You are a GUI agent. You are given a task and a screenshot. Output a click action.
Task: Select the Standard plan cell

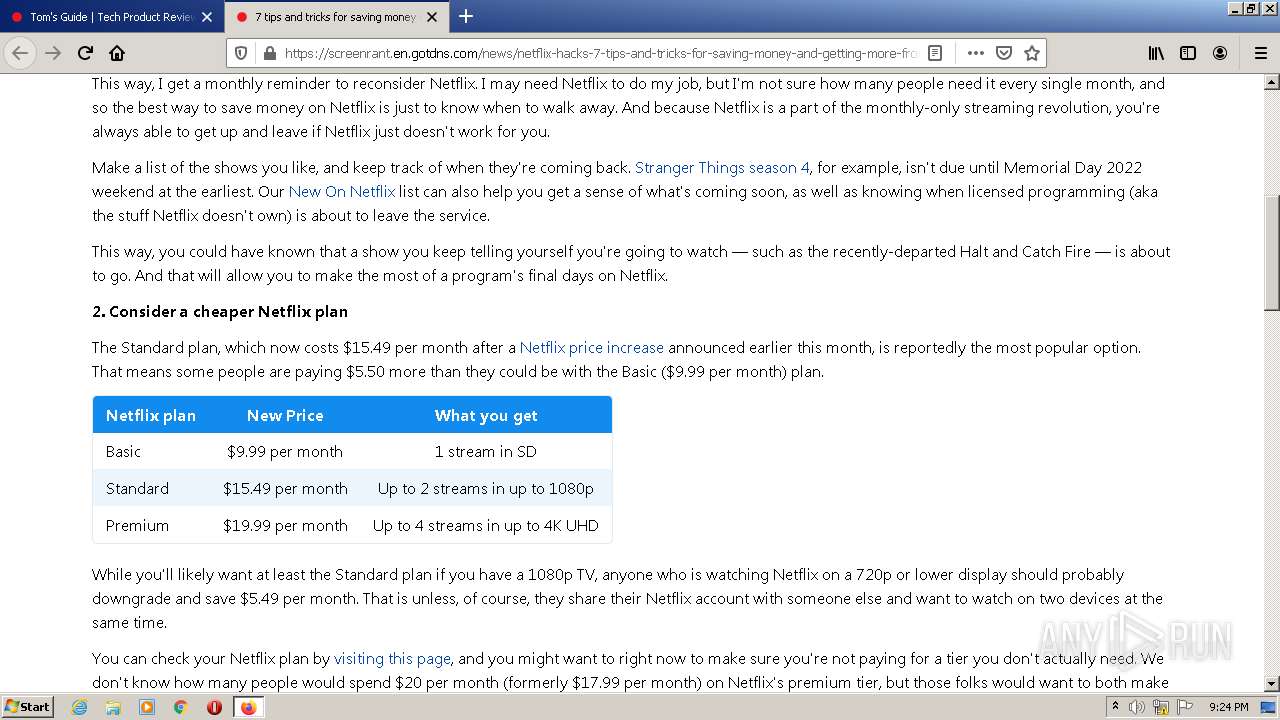tap(151, 488)
